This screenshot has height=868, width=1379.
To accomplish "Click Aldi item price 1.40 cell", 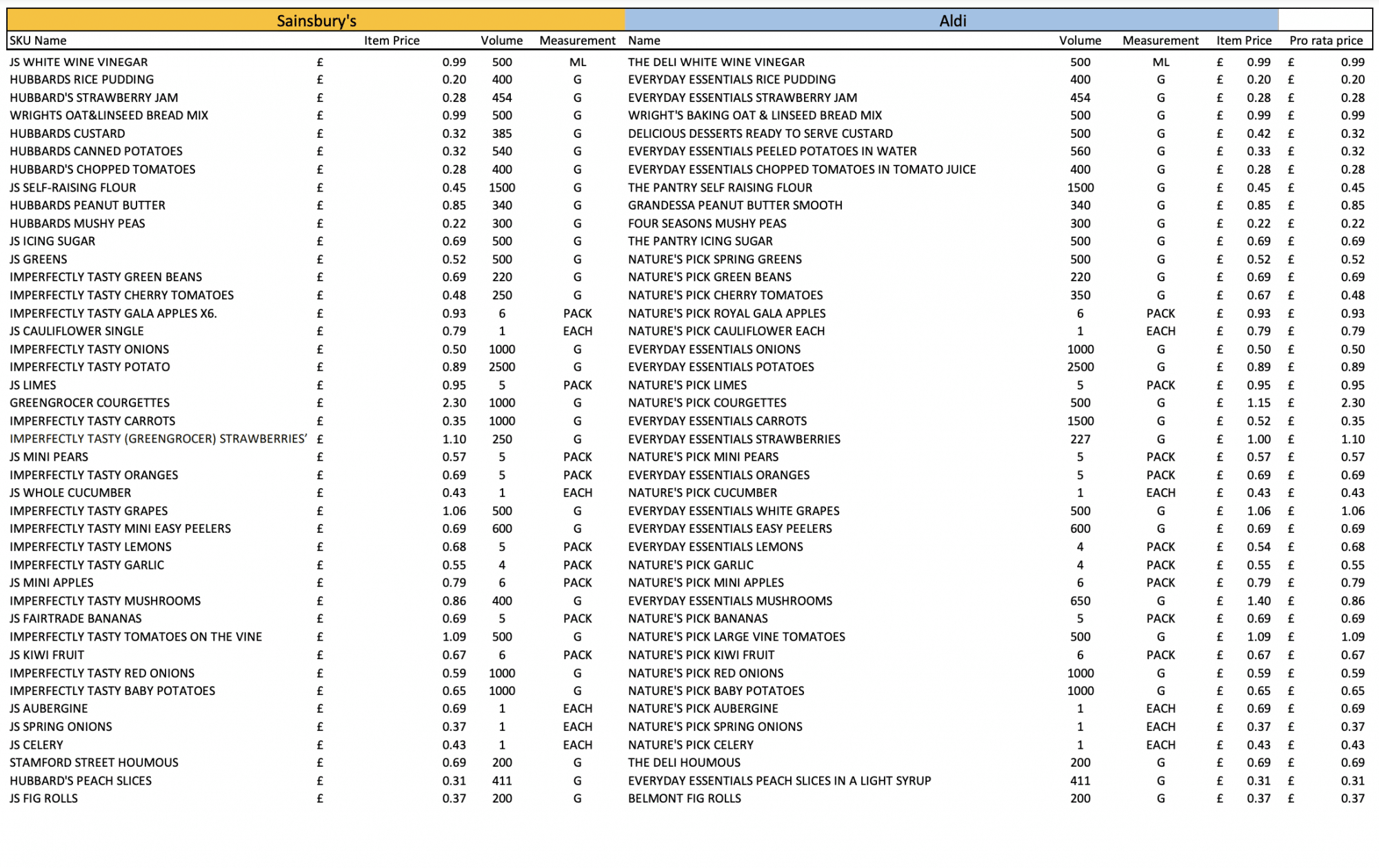I will pos(1258,600).
